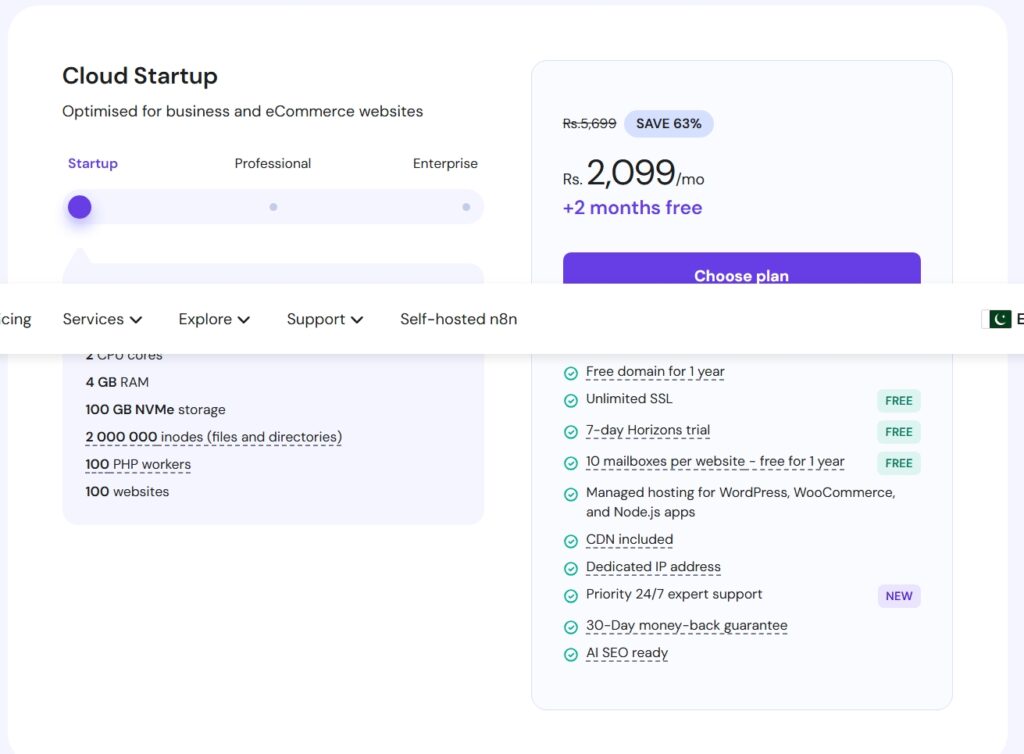This screenshot has height=754, width=1024.
Task: Click the Pakistan flag icon
Action: coord(1000,319)
